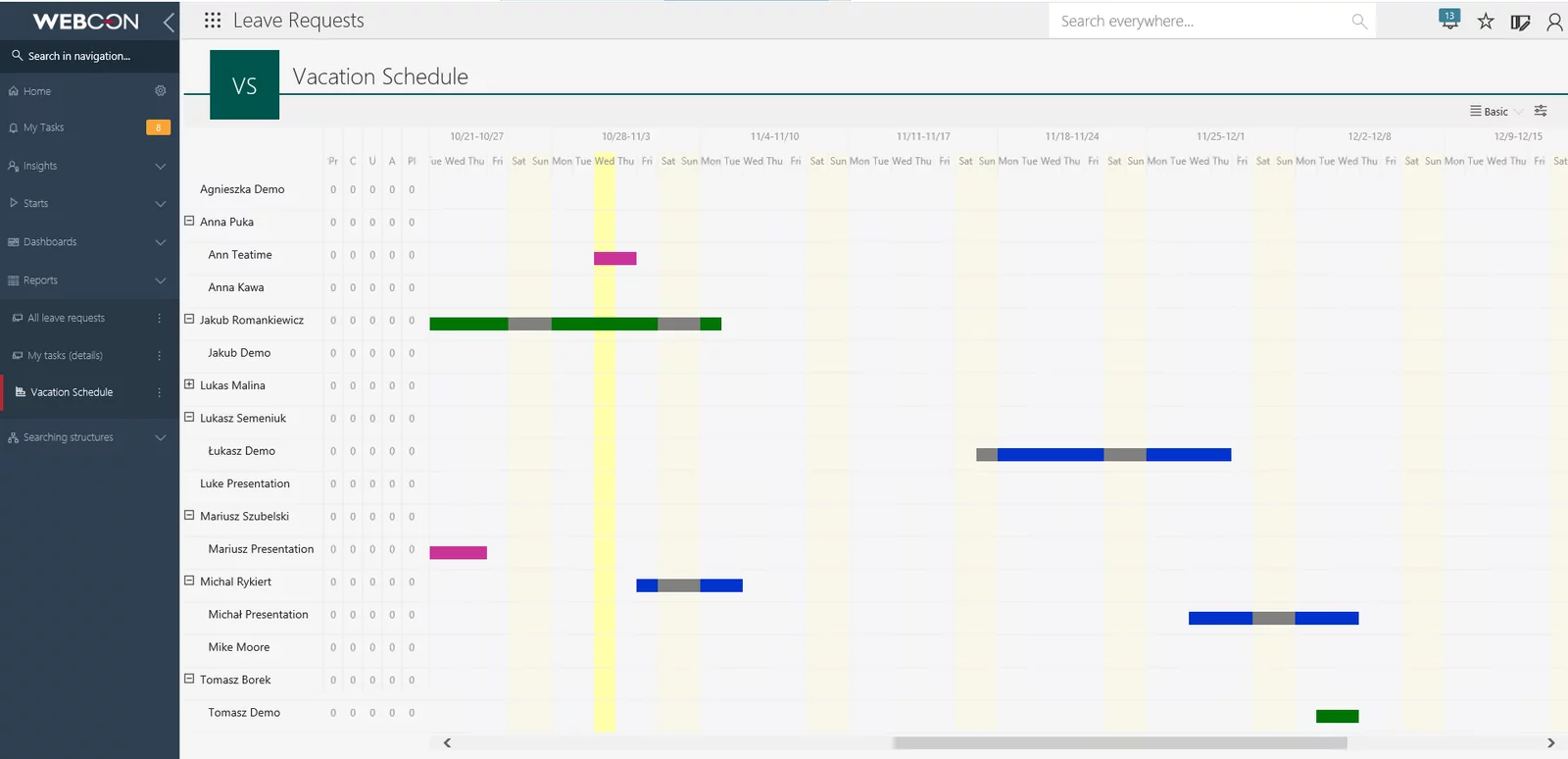Image resolution: width=1568 pixels, height=759 pixels.
Task: Open the All leave requests report
Action: (x=66, y=318)
